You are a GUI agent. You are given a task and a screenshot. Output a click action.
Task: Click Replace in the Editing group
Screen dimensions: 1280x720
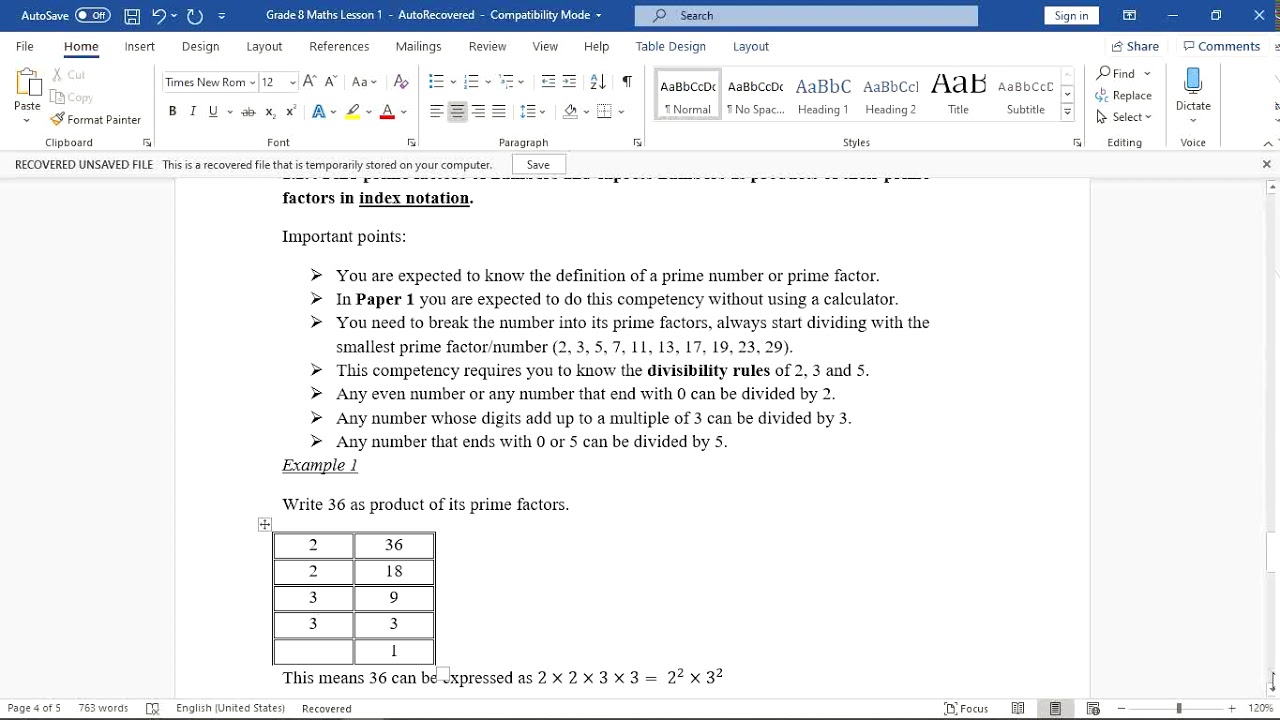1124,95
